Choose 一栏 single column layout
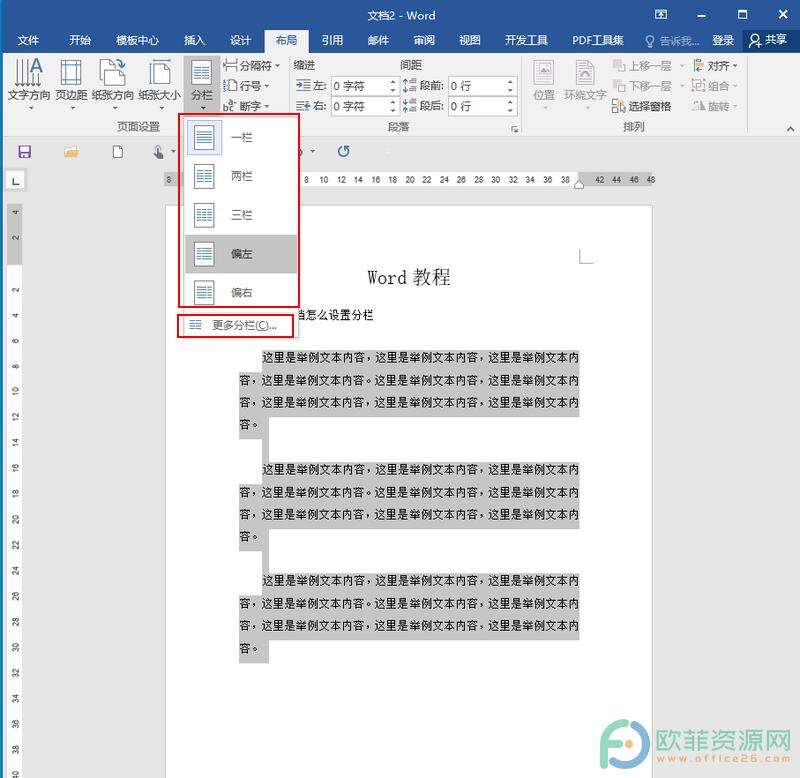The image size is (800, 778). coord(241,137)
